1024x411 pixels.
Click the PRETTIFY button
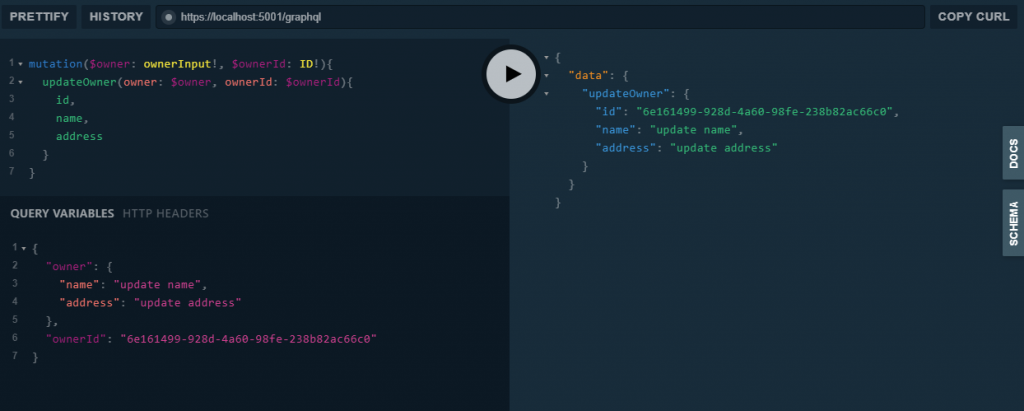[x=39, y=17]
